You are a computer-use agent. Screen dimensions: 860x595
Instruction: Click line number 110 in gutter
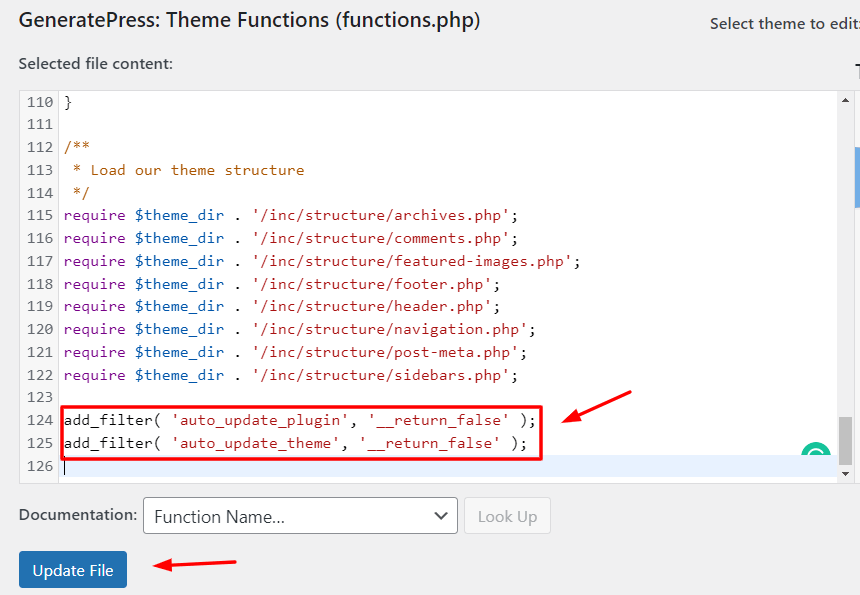coord(40,102)
